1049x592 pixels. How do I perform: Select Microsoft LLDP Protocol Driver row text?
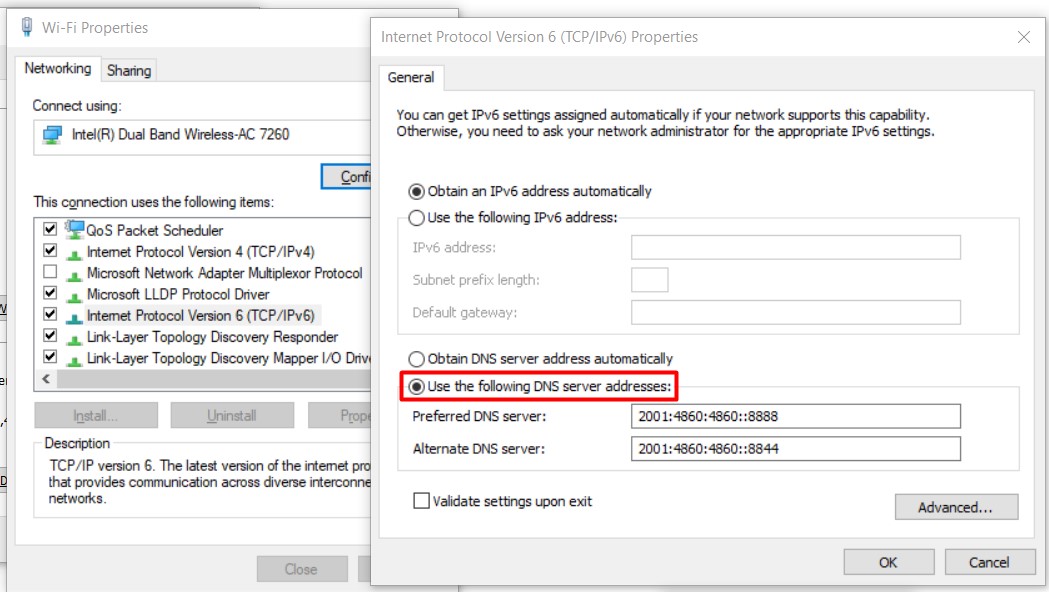tap(178, 294)
